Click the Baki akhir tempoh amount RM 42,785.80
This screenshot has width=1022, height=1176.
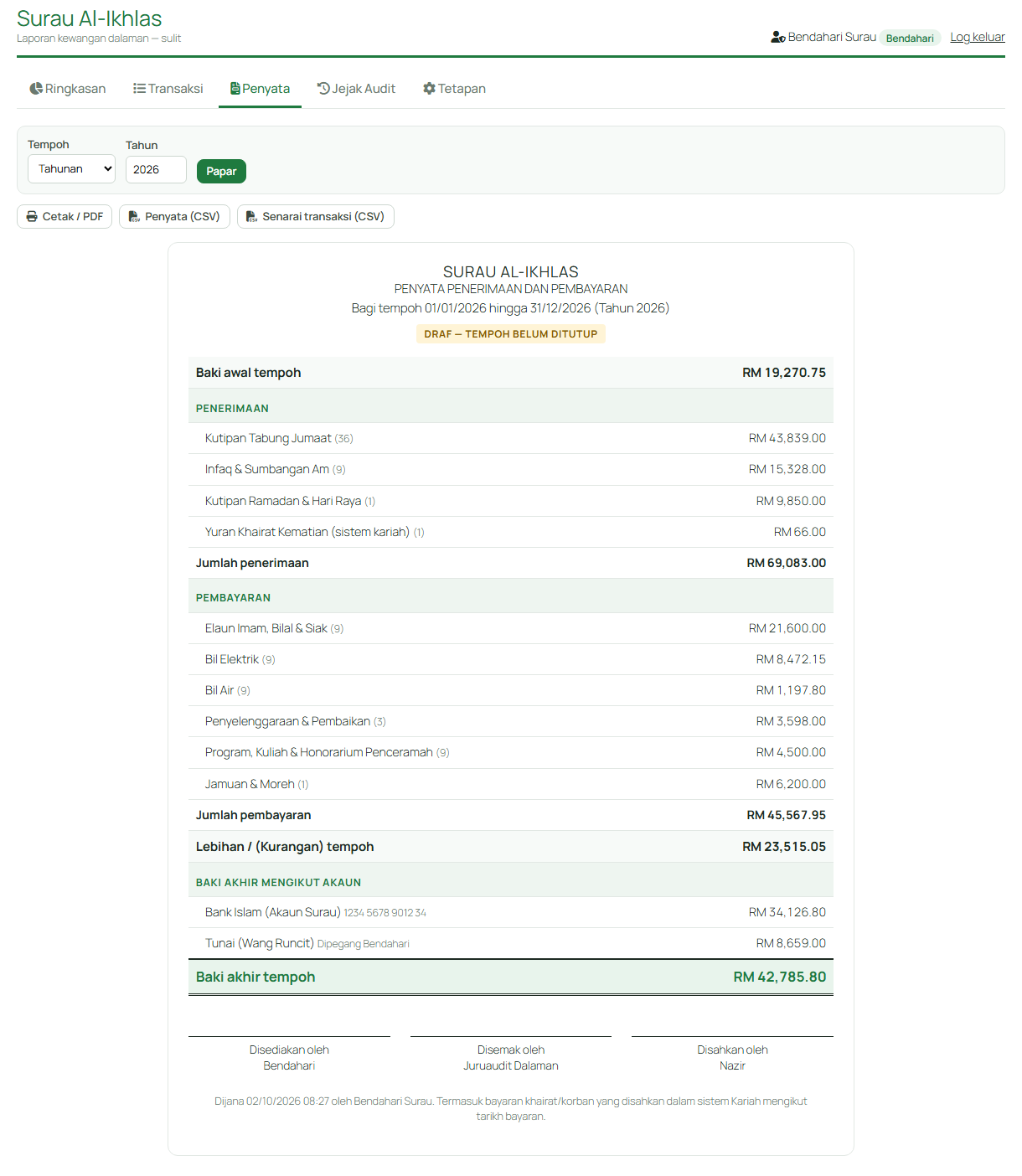click(780, 977)
